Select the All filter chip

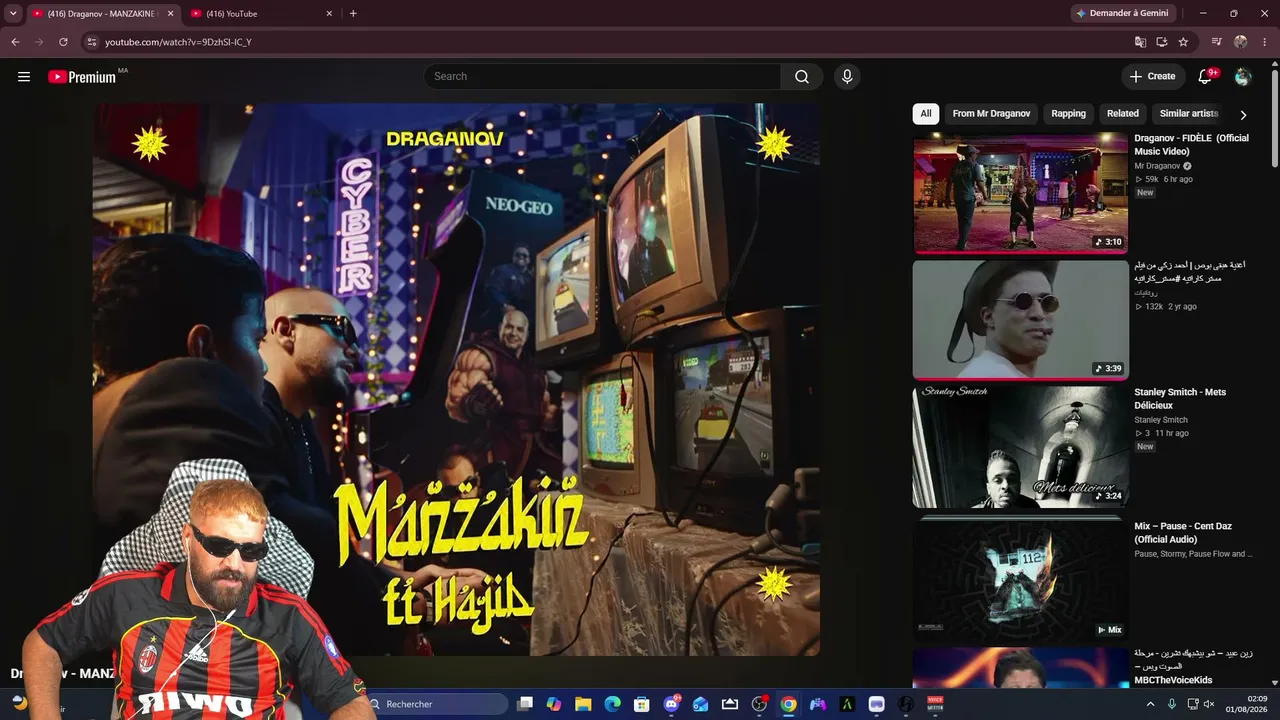(x=926, y=114)
